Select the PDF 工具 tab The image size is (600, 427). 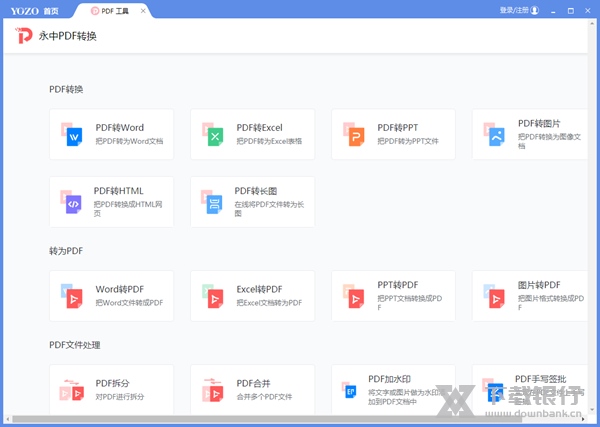pyautogui.click(x=110, y=11)
